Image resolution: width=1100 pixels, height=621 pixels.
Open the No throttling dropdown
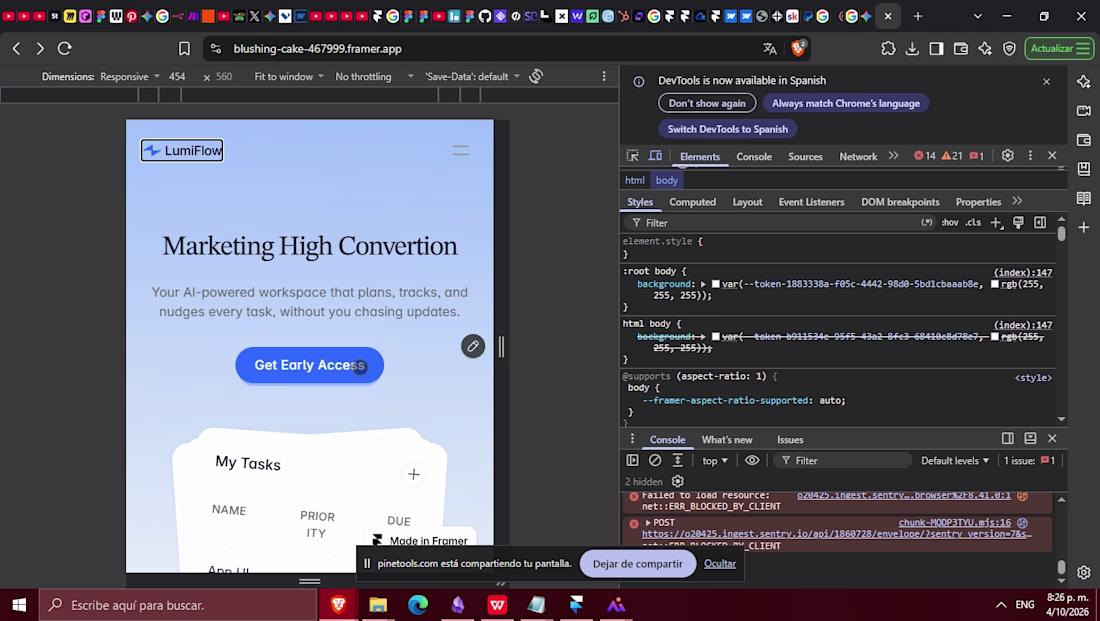[x=375, y=76]
